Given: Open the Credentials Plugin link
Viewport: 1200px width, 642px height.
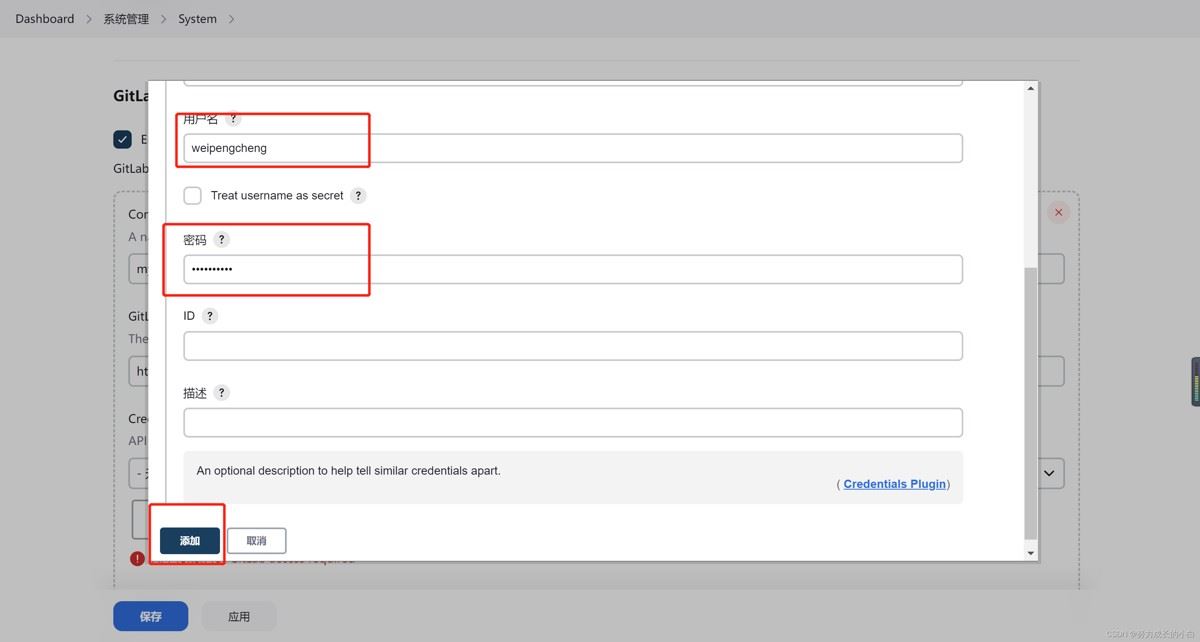Looking at the screenshot, I should pos(894,484).
